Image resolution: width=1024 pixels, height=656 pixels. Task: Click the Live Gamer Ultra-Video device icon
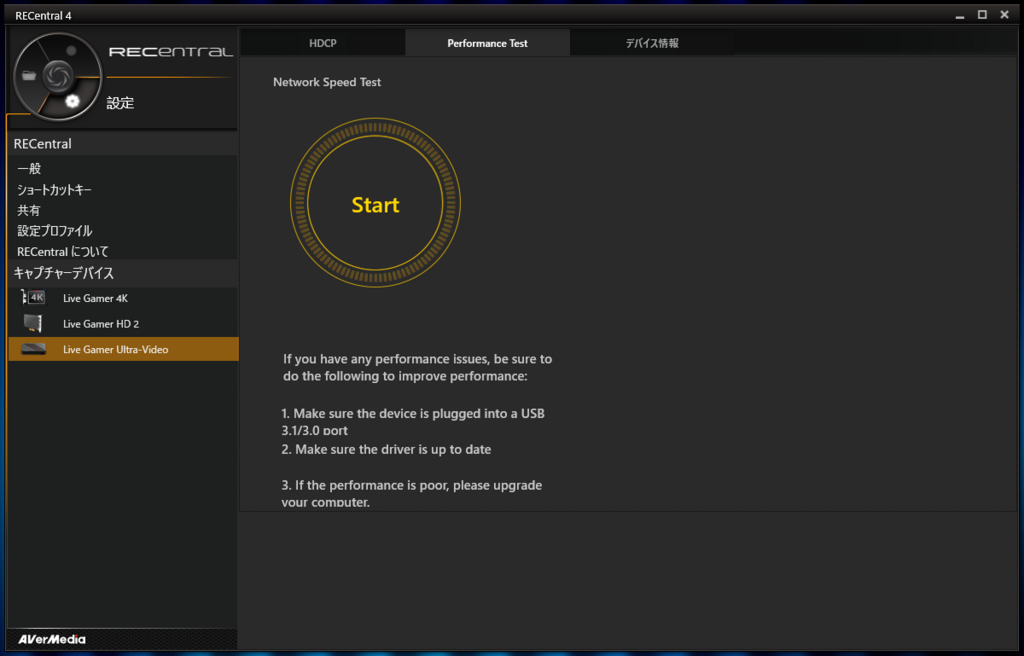tap(33, 350)
